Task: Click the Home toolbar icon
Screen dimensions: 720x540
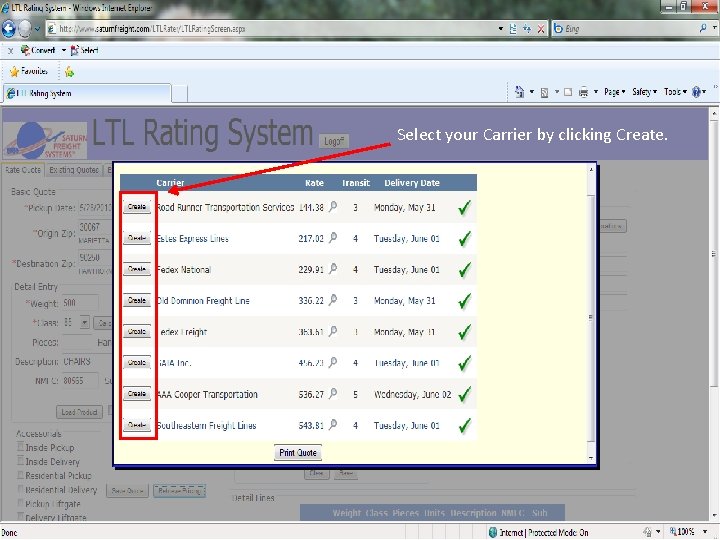Action: click(x=519, y=92)
